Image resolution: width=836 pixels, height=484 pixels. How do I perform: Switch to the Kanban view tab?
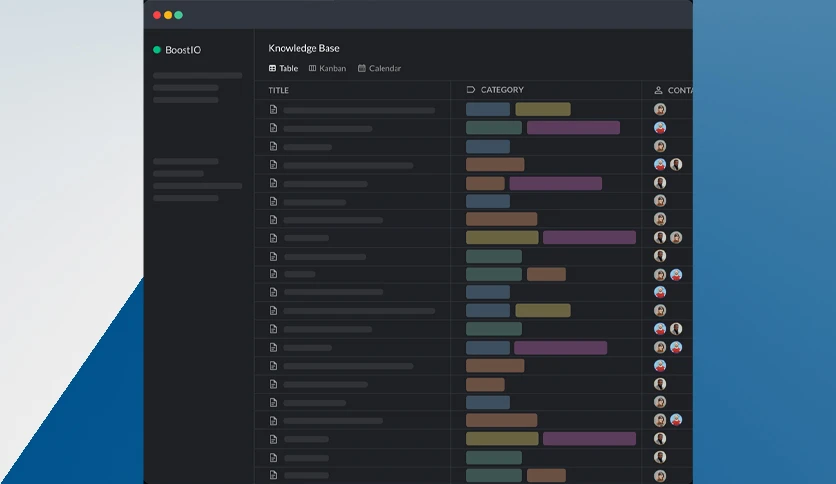click(x=327, y=68)
